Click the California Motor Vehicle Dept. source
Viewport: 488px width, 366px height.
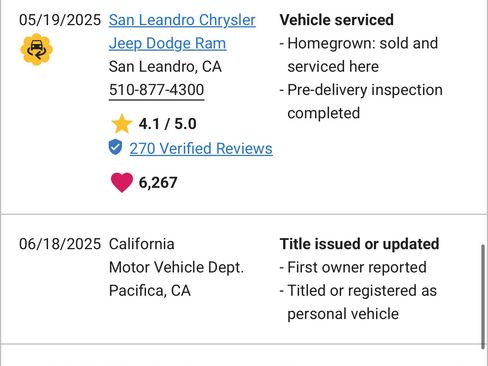point(176,256)
